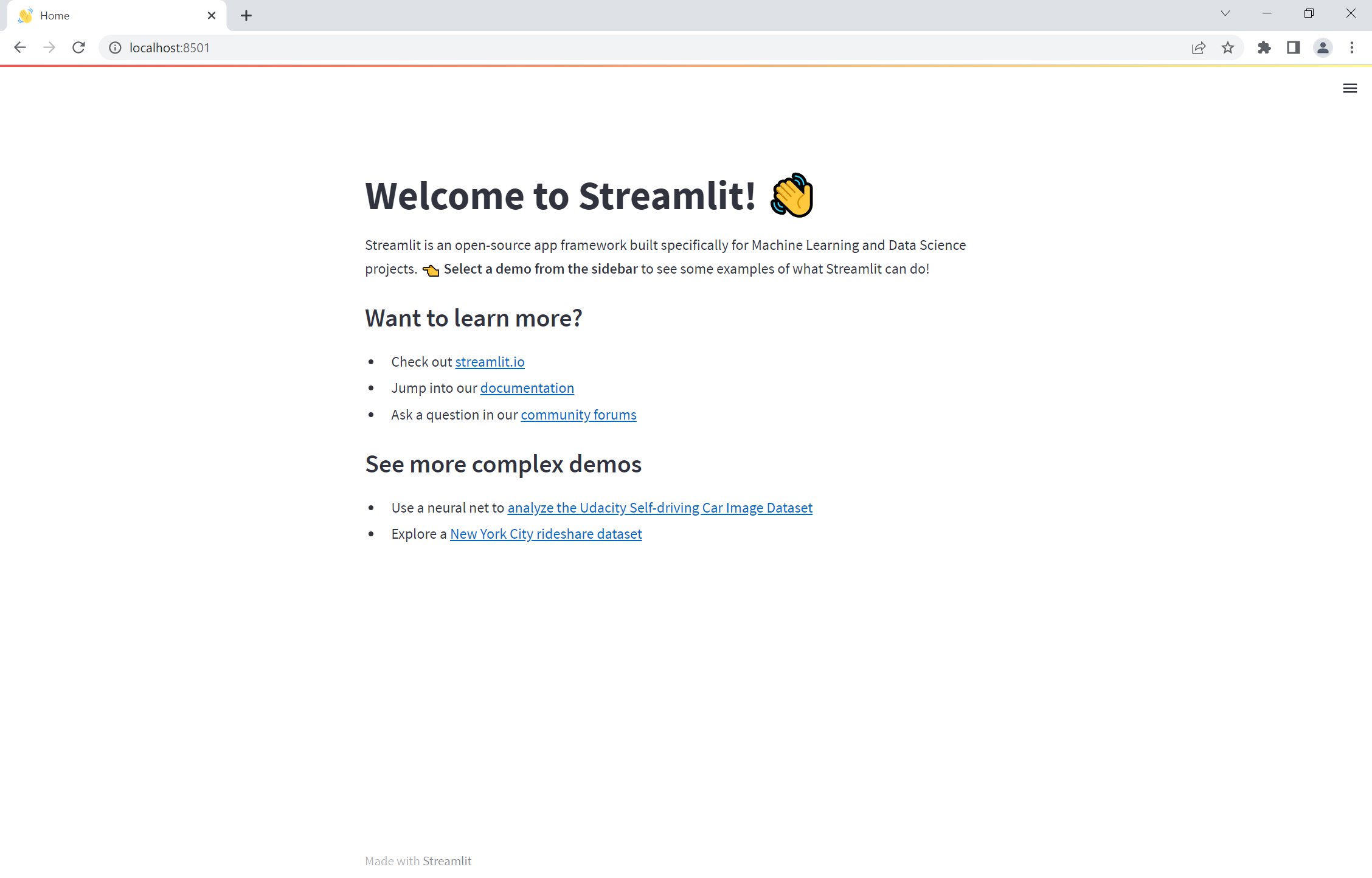Open New York City rideshare dataset link

pyautogui.click(x=546, y=534)
